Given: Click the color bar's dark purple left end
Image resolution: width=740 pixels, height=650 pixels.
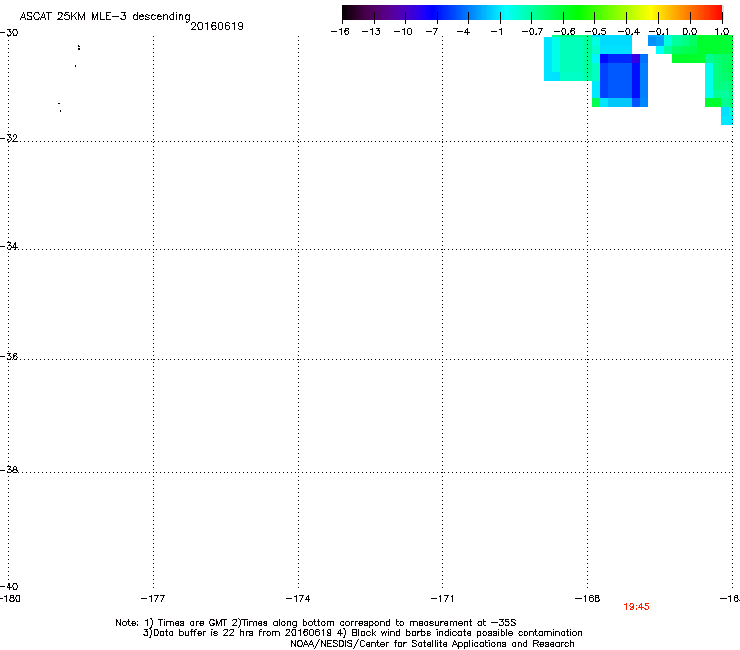Looking at the screenshot, I should 352,12.
